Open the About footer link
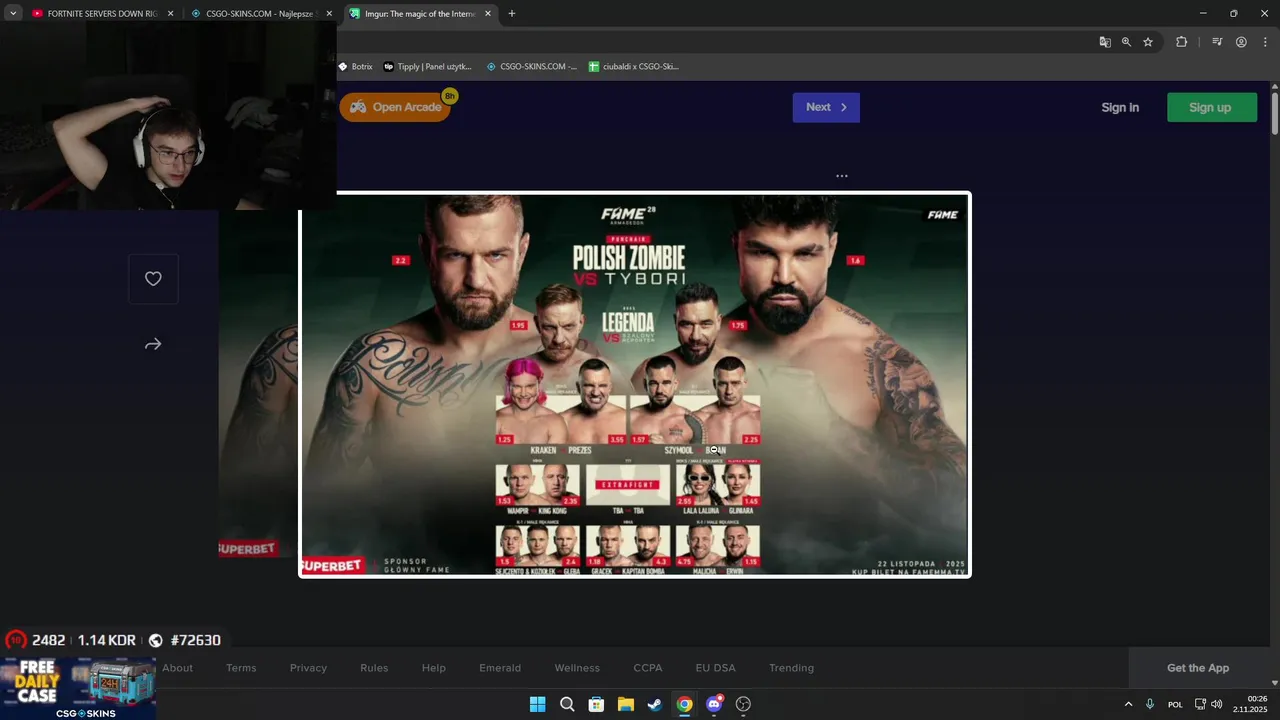Screen dimensions: 1280x720 (x=178, y=668)
